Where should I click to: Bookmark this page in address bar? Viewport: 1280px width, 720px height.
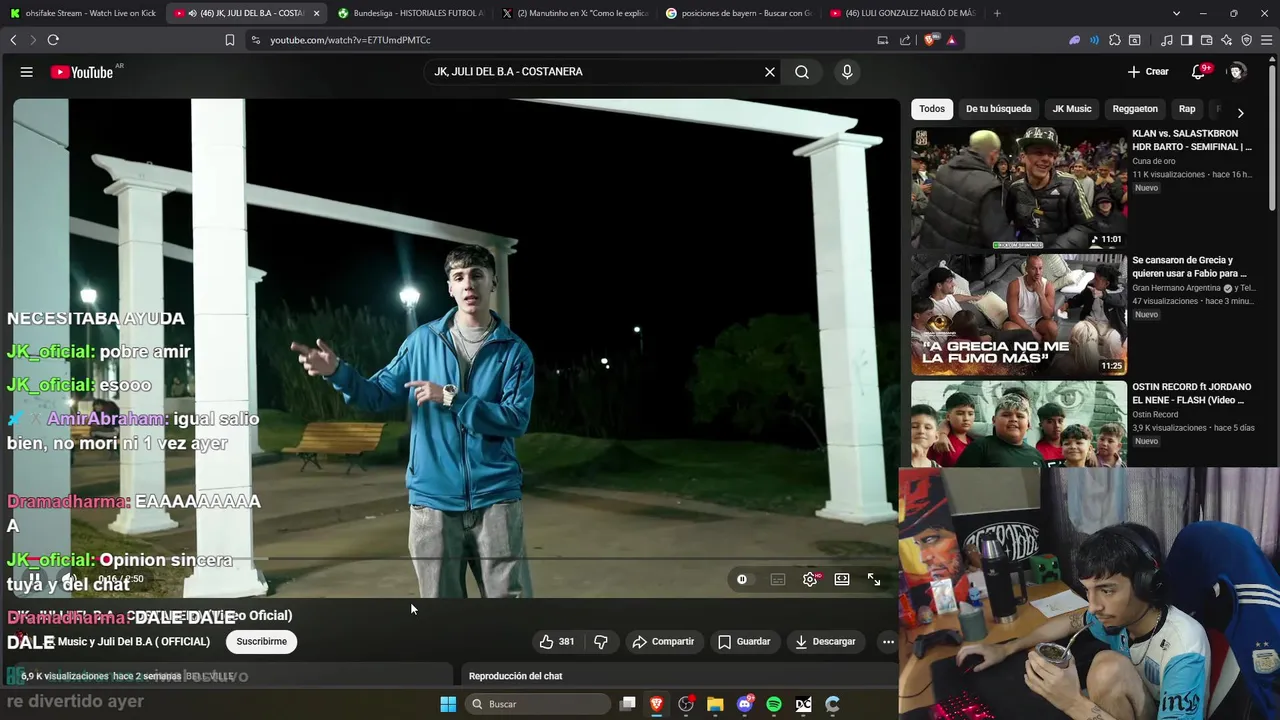(230, 40)
